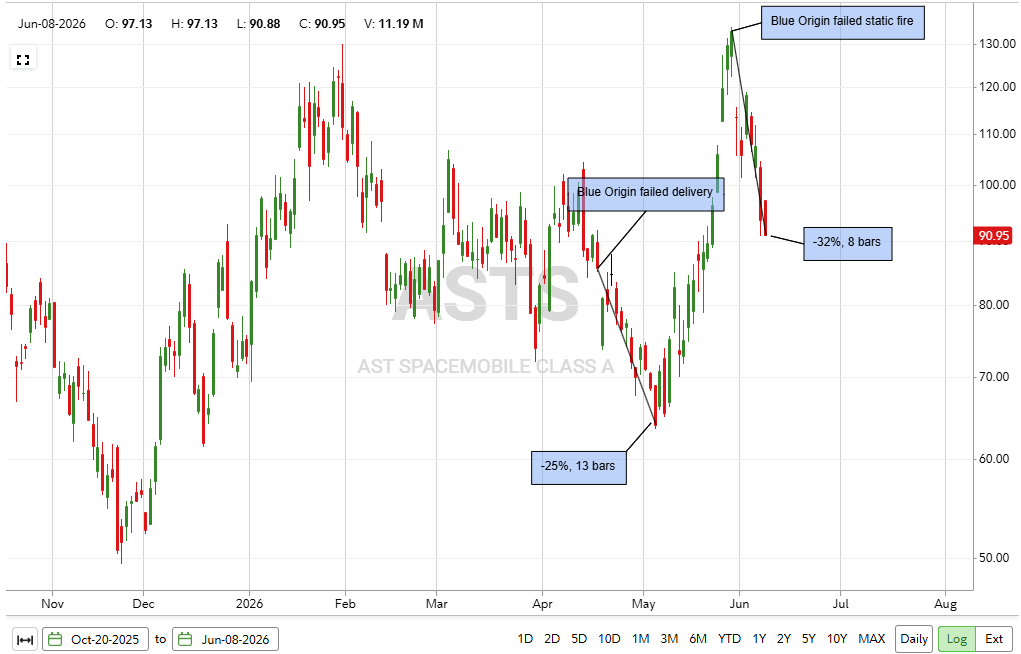Screen dimensions: 1021x654
Task: Select the 3M time range
Action: 669,639
